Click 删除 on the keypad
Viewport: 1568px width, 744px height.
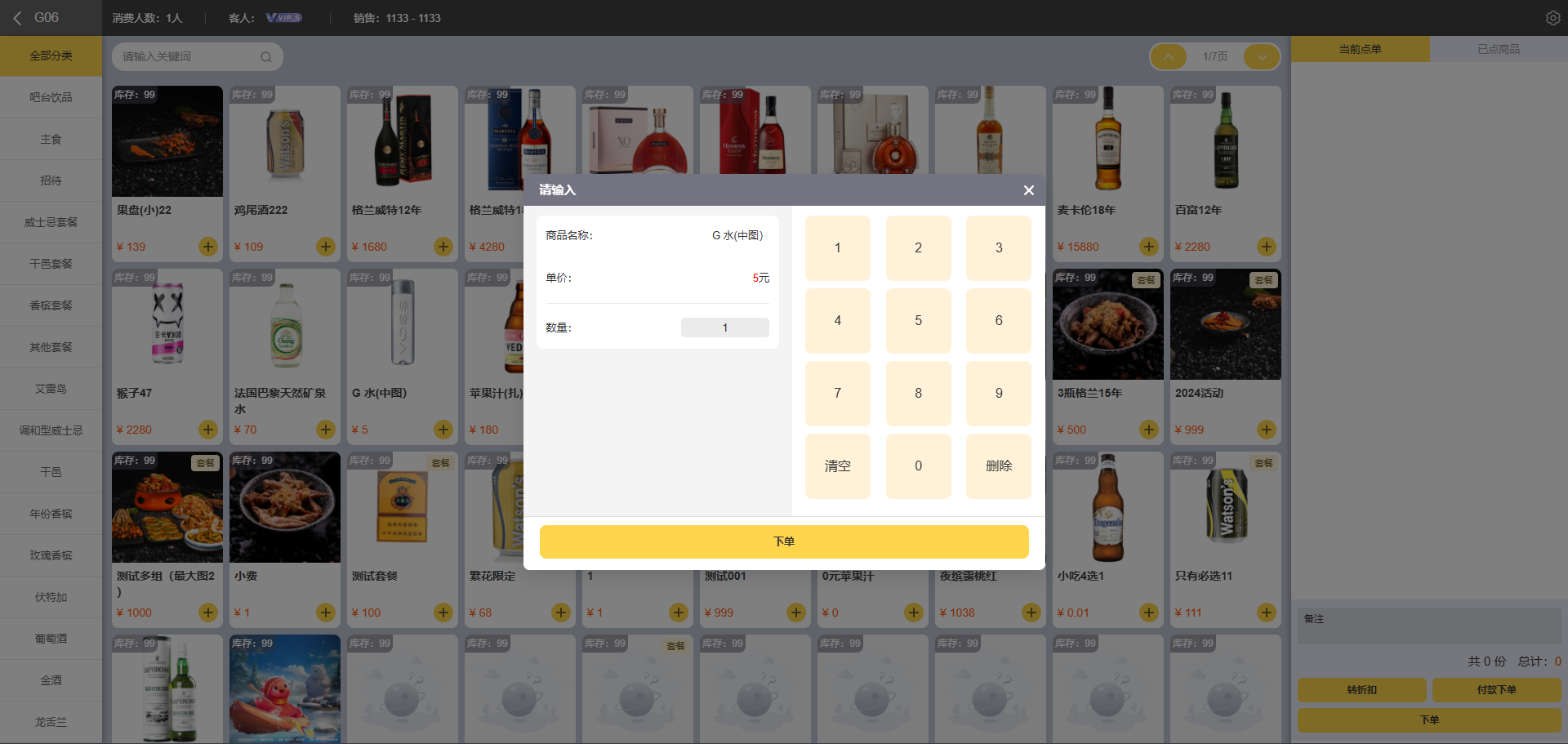999,466
